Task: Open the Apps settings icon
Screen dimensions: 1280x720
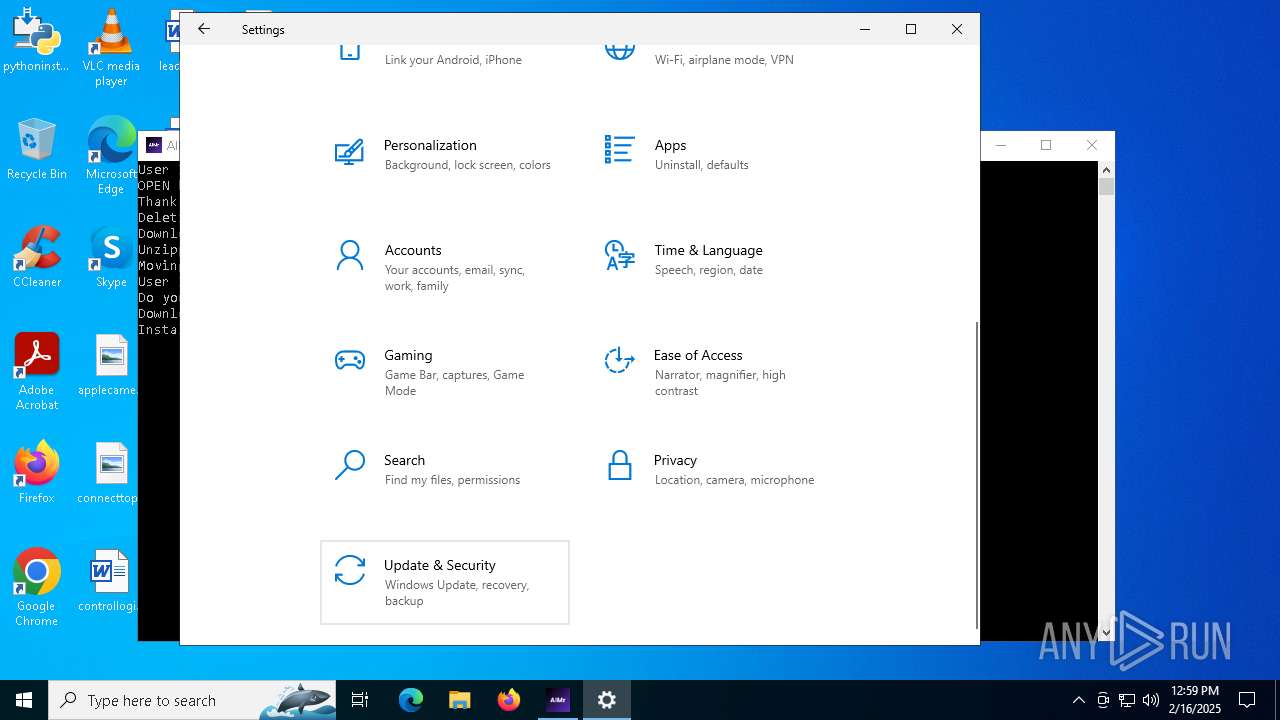Action: pyautogui.click(x=619, y=150)
